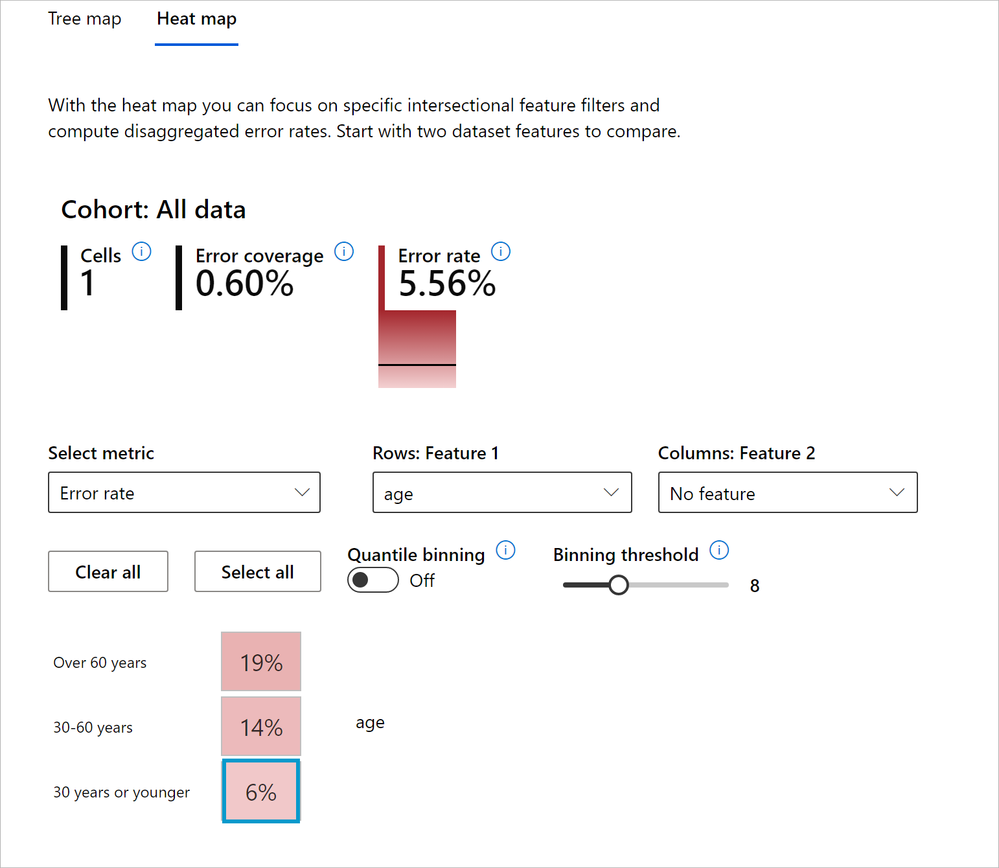Switch to the Tree map tab
Screen dimensions: 999x868
pos(85,19)
